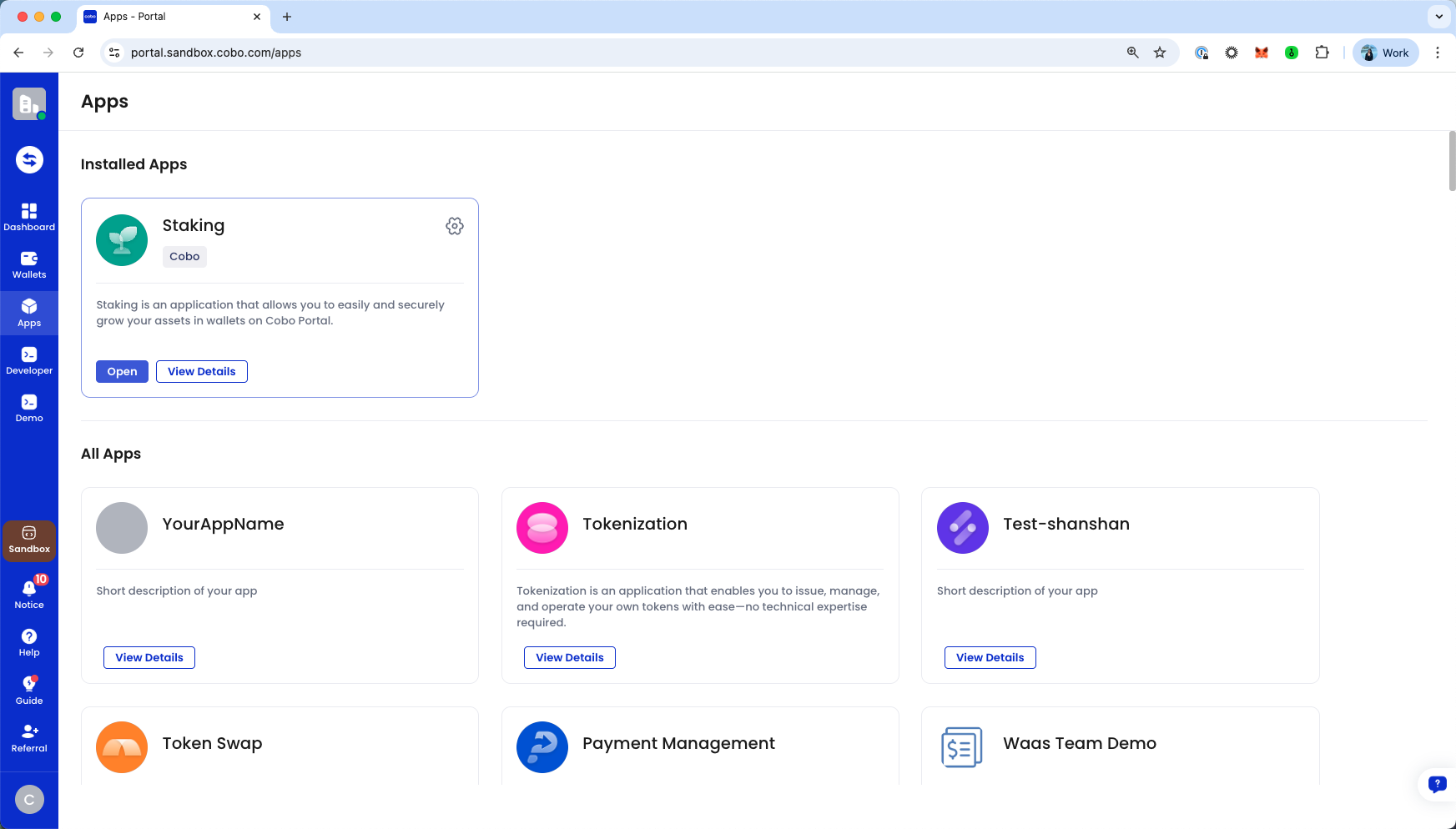View Details for the Tokenization app
The width and height of the screenshot is (1456, 829).
click(x=569, y=657)
